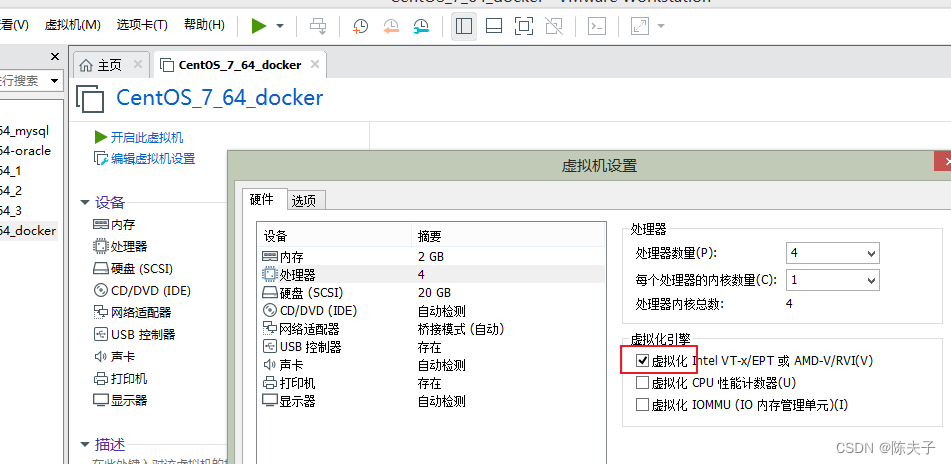Select USB 控制器 row in settings device list

pos(431,347)
